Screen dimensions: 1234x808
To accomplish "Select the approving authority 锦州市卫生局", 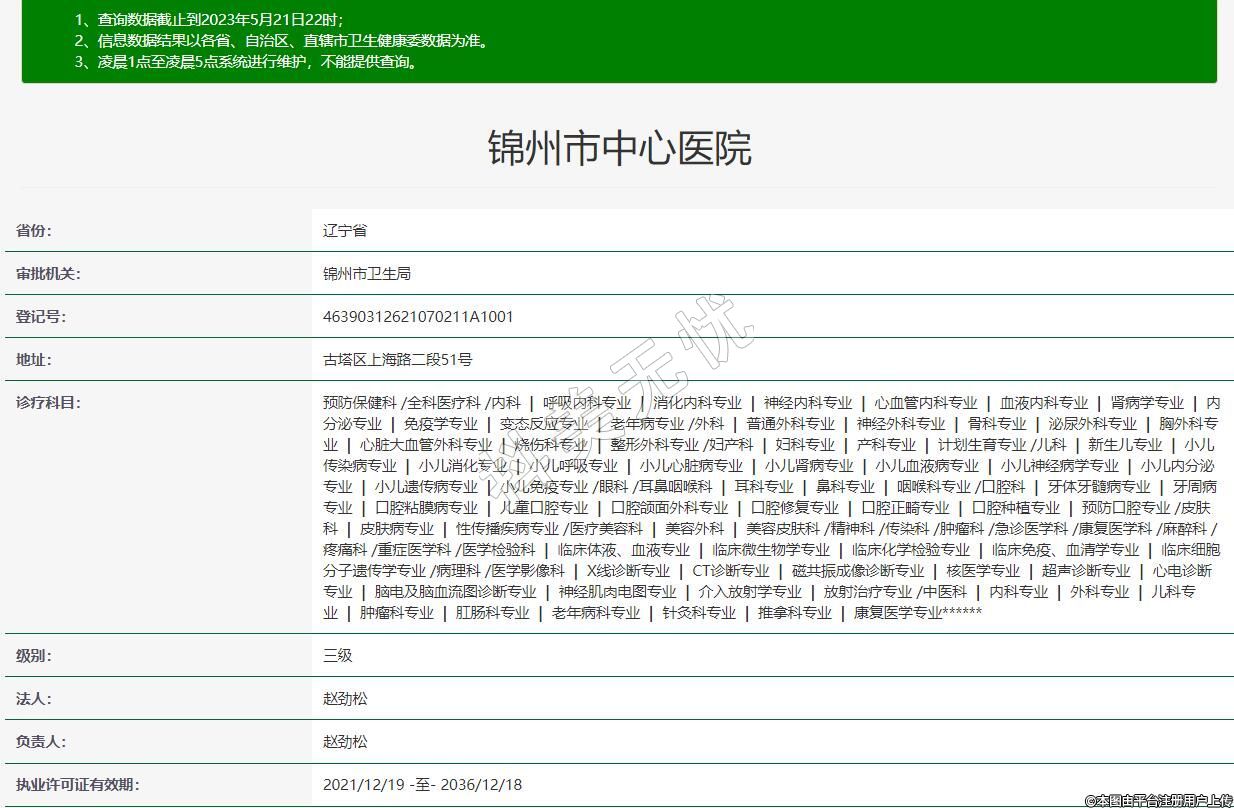I will pyautogui.click(x=367, y=274).
